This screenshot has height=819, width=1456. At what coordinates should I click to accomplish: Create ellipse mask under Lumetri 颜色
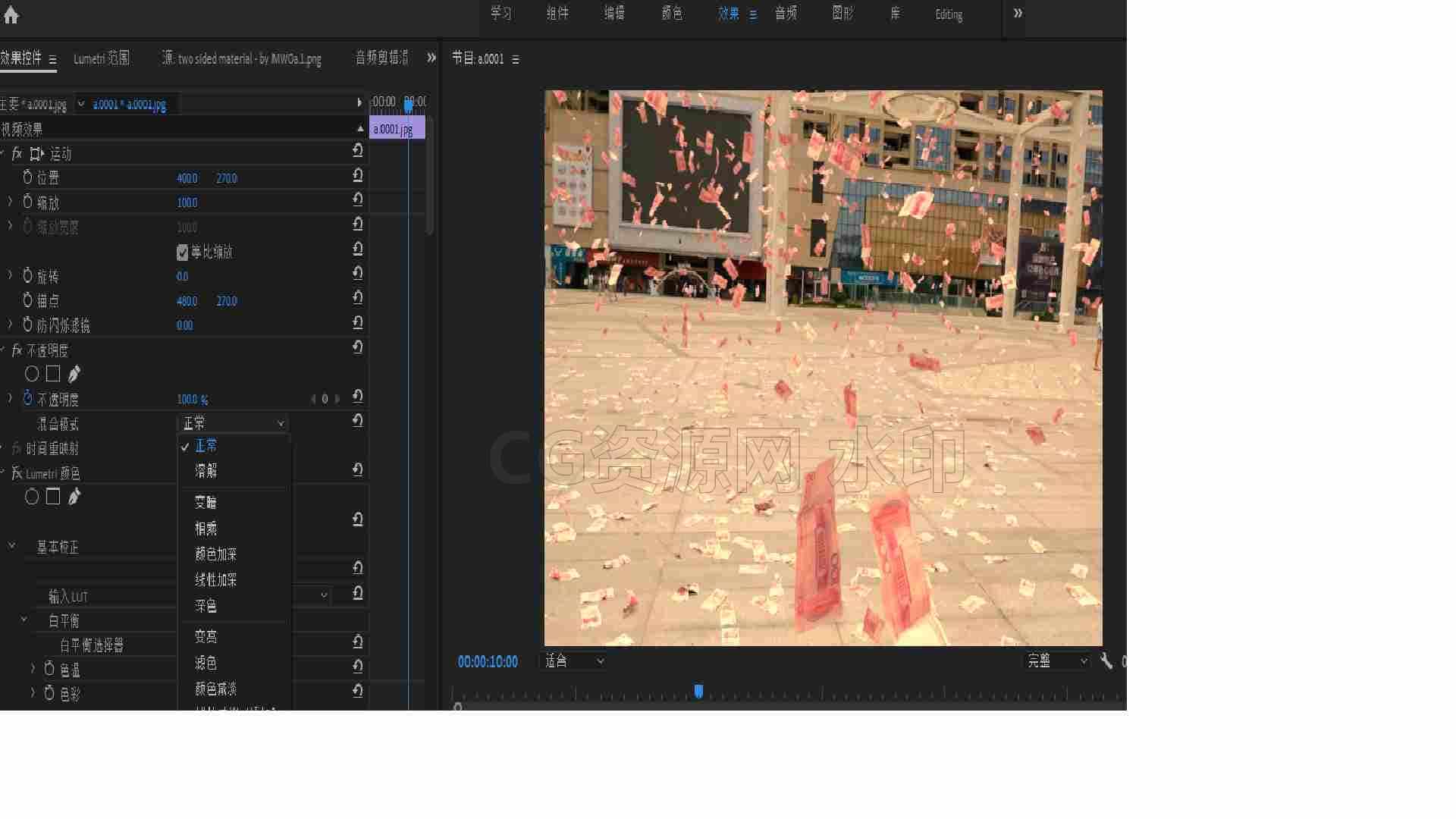tap(32, 497)
